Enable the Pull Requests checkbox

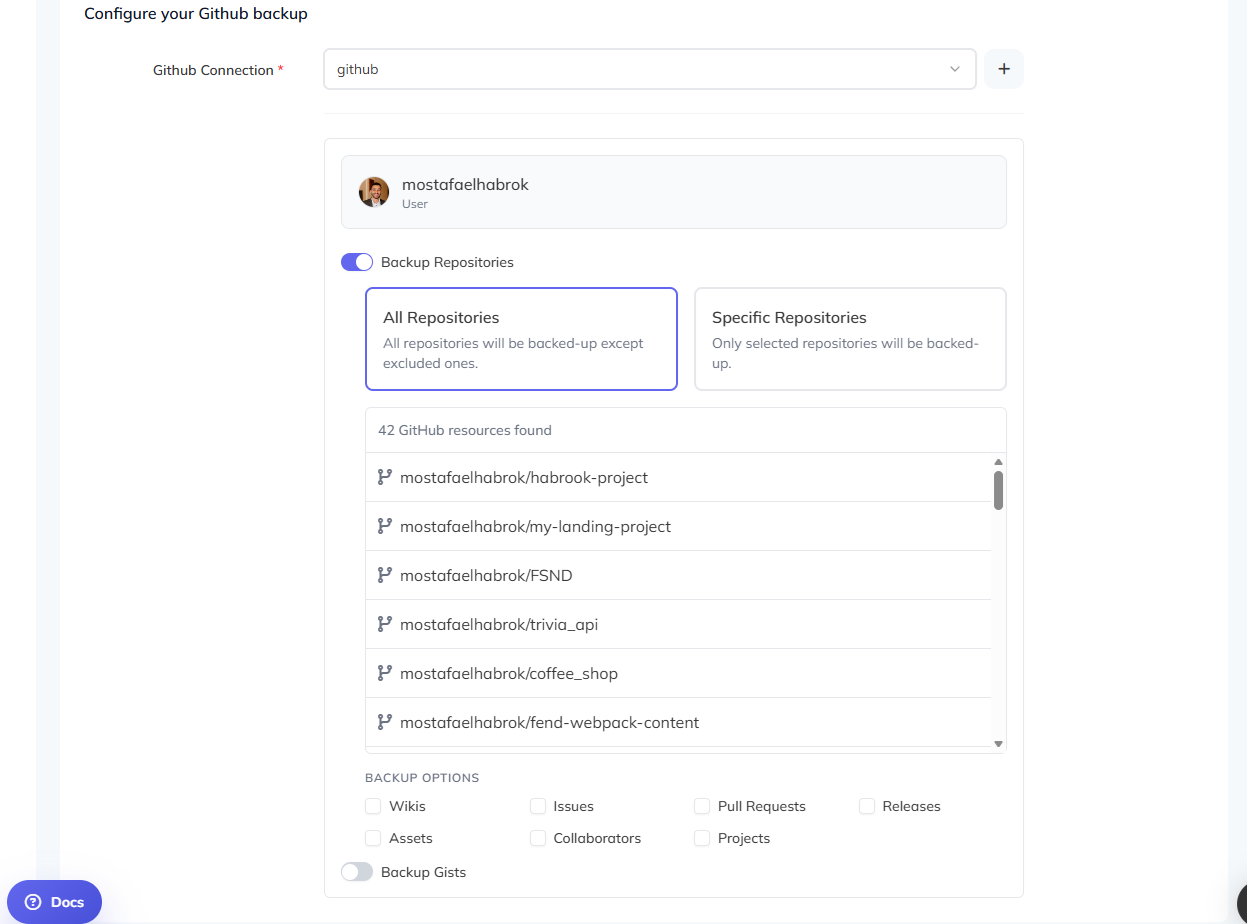tap(702, 806)
